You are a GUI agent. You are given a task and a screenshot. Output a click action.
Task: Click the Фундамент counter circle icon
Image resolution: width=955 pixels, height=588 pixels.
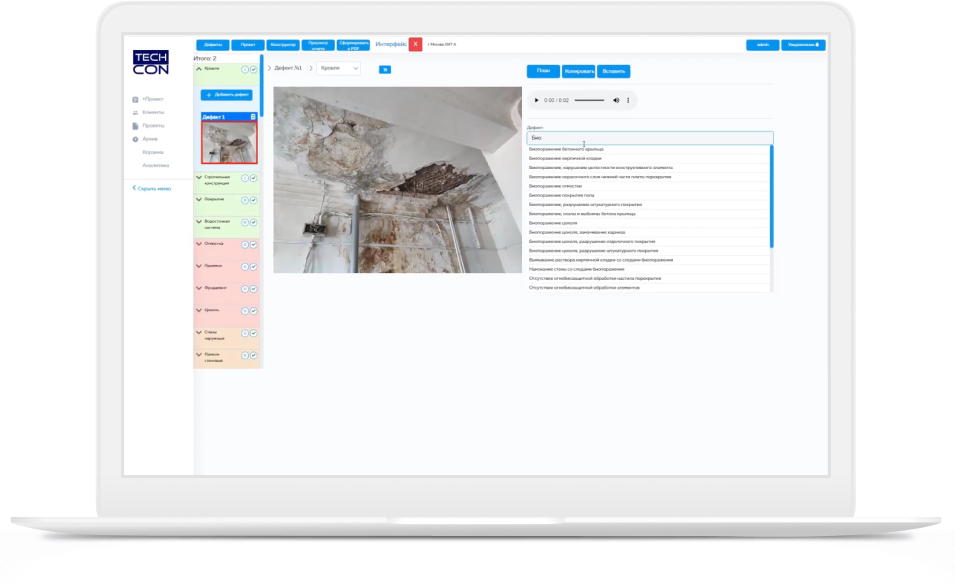click(x=245, y=289)
